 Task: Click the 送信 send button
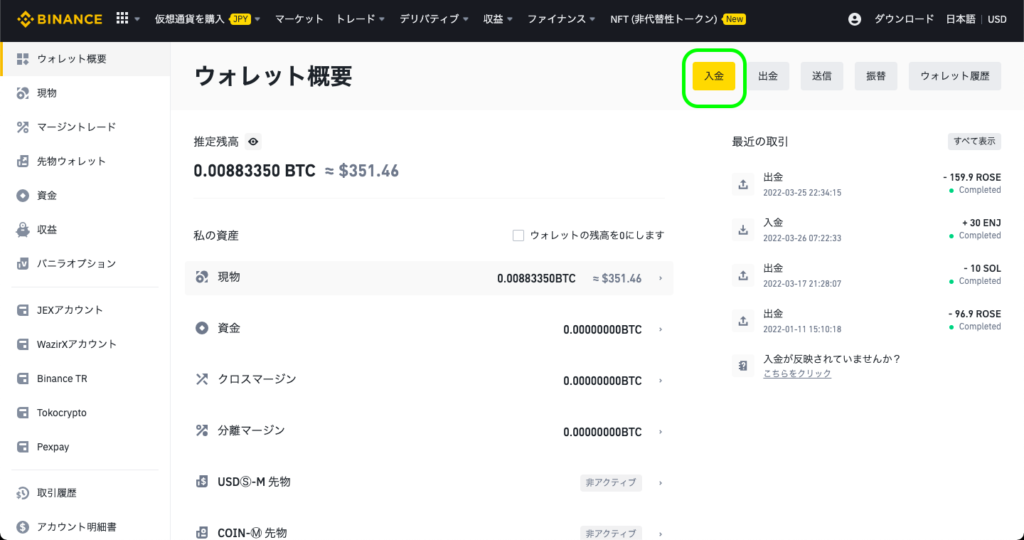(x=822, y=76)
